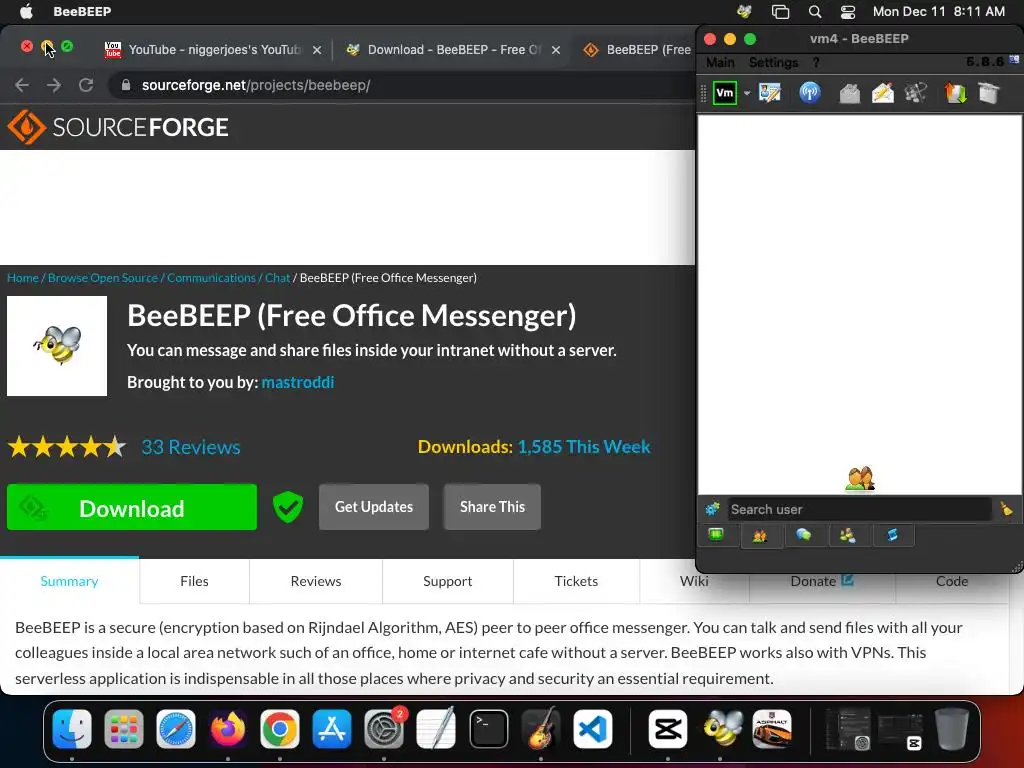Click the Search user field in BeeBEEP
Viewport: 1024px width, 768px height.
coord(859,509)
